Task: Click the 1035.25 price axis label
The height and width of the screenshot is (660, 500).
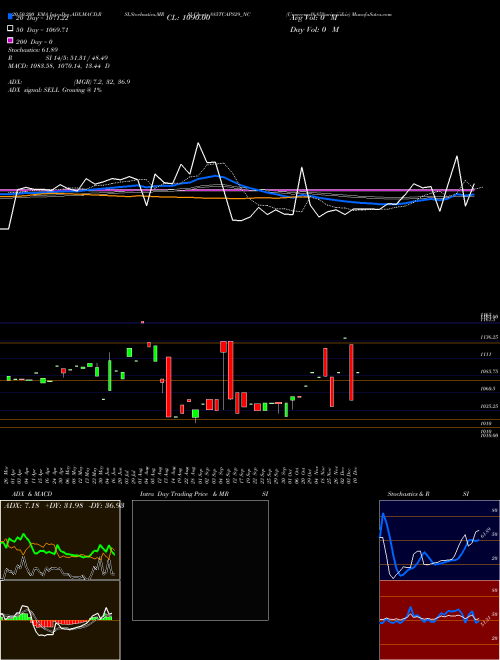Action: pos(489,406)
